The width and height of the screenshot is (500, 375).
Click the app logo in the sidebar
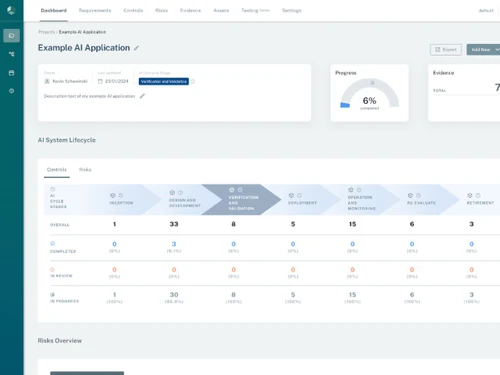coord(11,10)
